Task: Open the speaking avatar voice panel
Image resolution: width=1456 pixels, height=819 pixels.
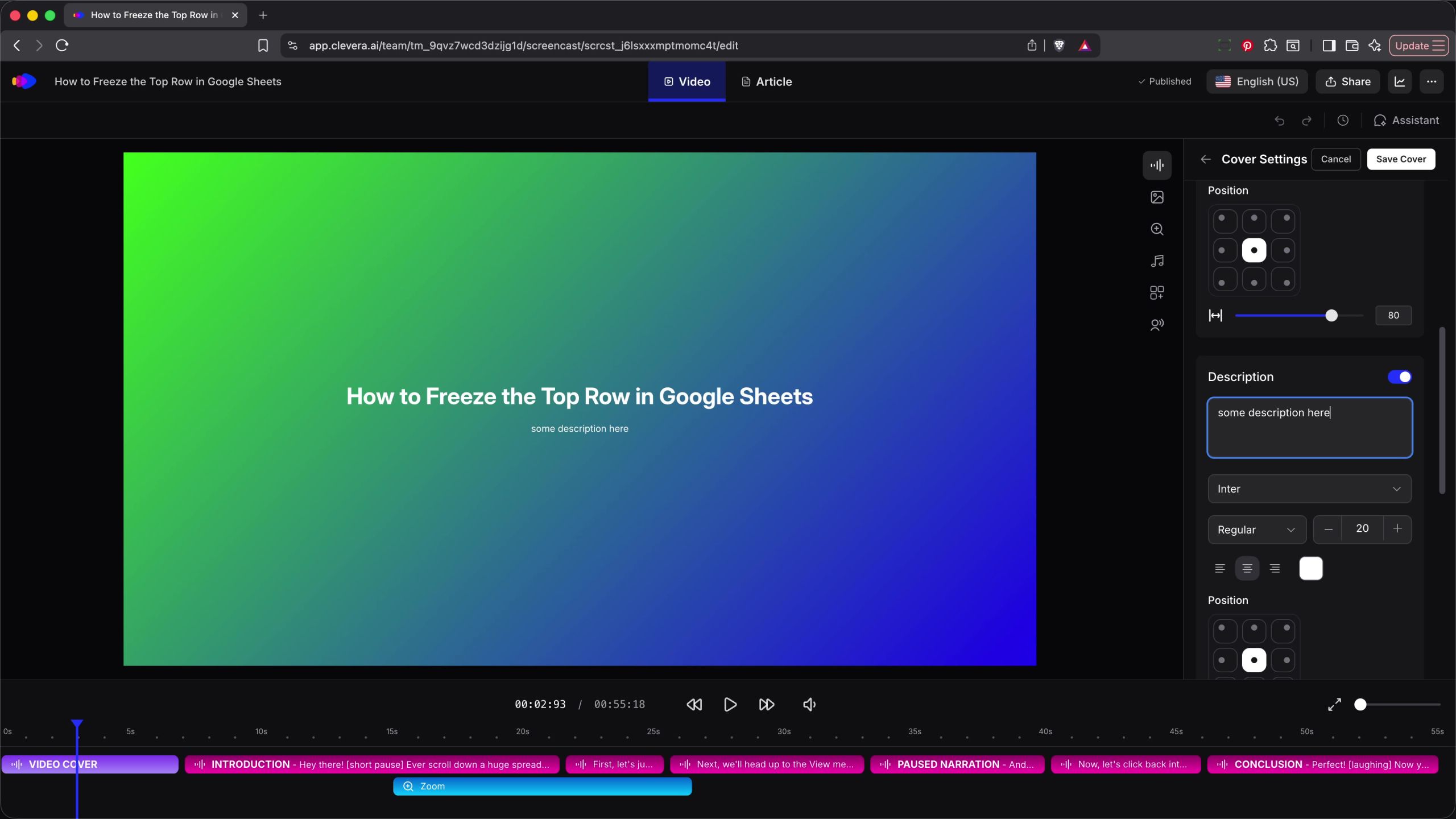Action: point(1157,325)
